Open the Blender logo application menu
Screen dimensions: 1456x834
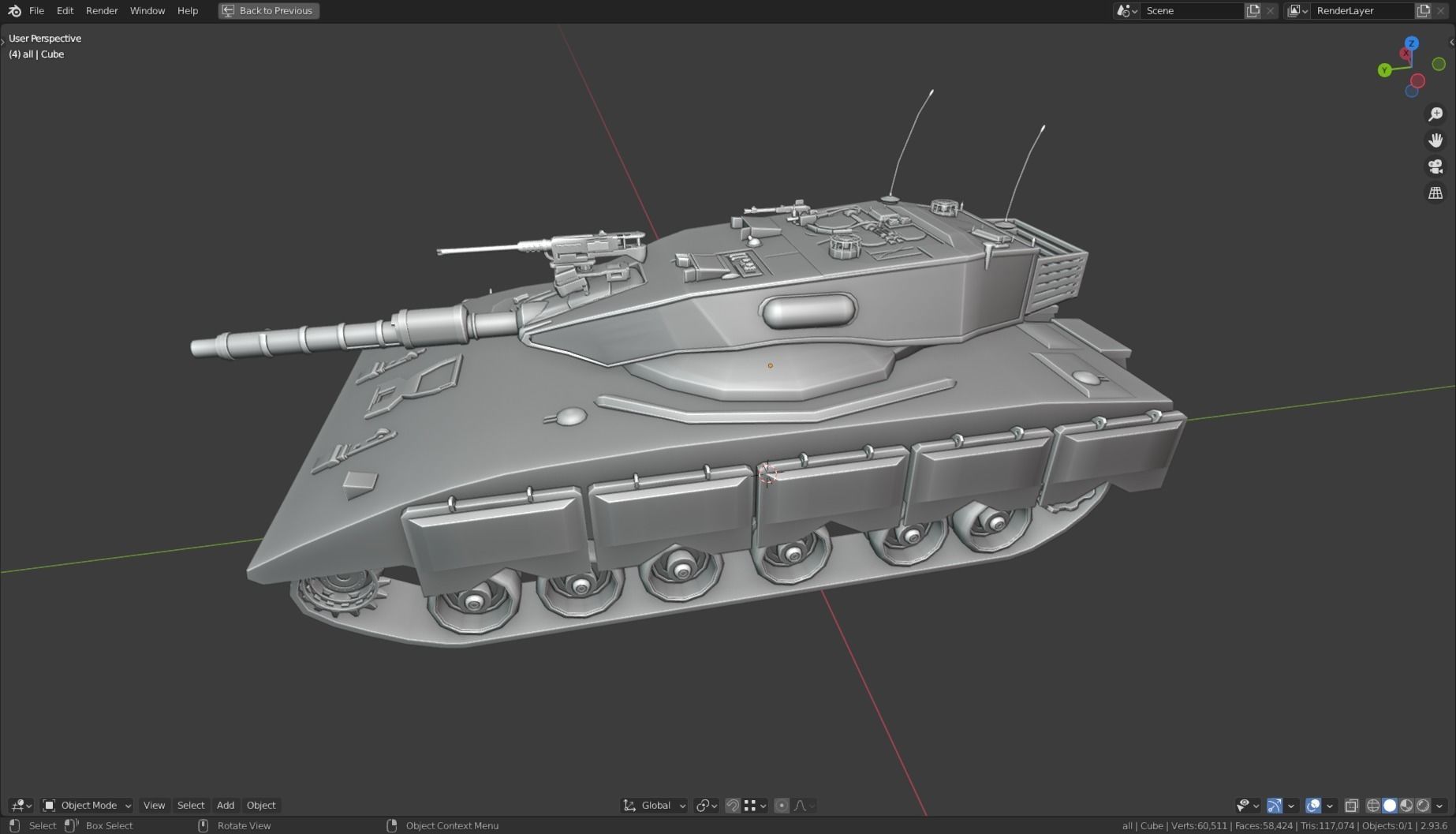(14, 11)
